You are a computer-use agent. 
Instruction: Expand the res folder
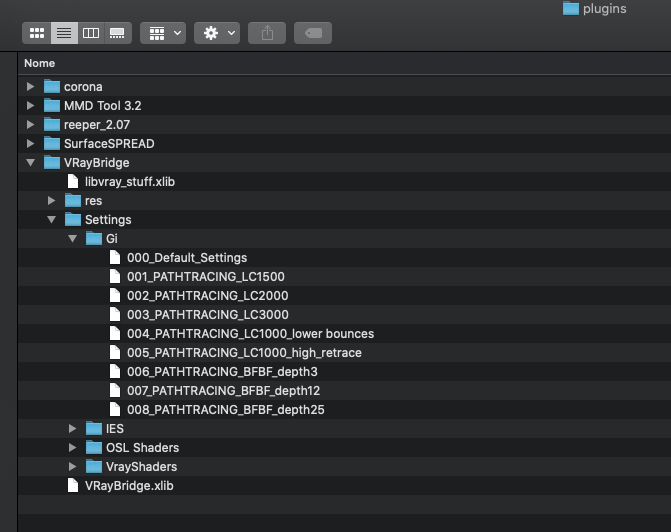[51, 200]
